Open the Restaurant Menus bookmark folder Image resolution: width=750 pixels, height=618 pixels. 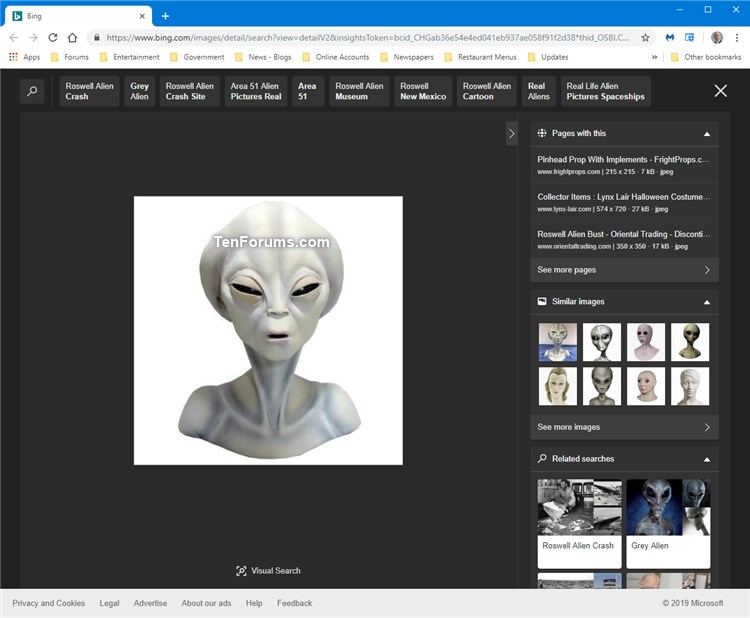(x=481, y=57)
